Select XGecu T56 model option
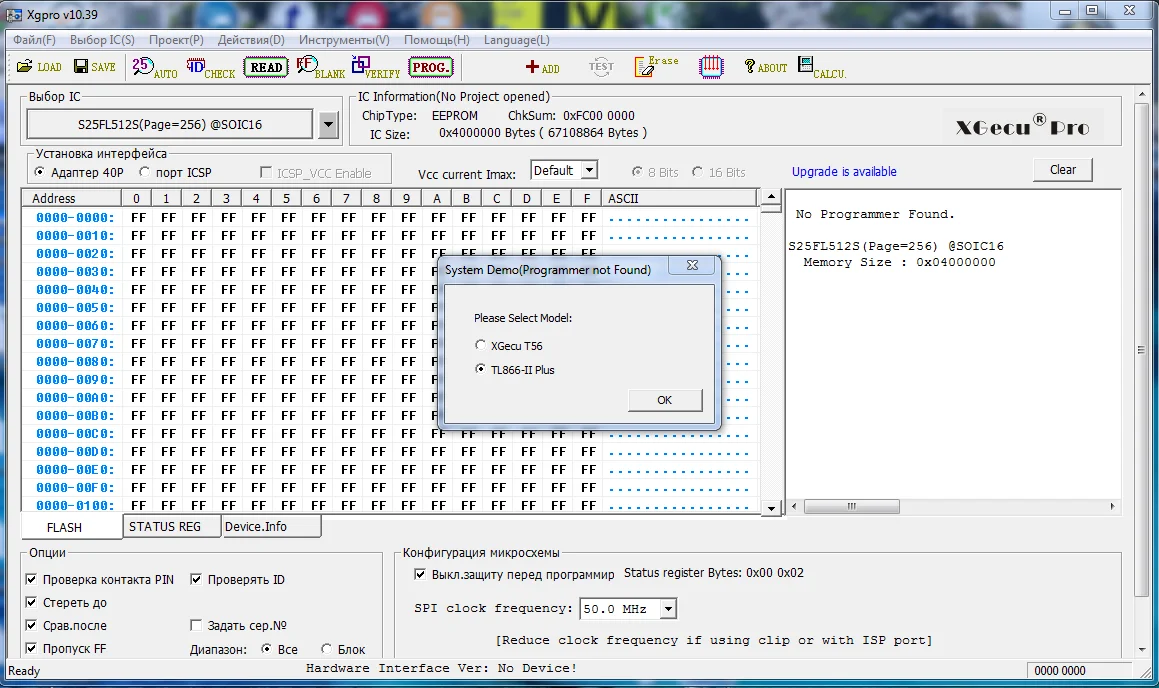1159x688 pixels. coord(480,344)
